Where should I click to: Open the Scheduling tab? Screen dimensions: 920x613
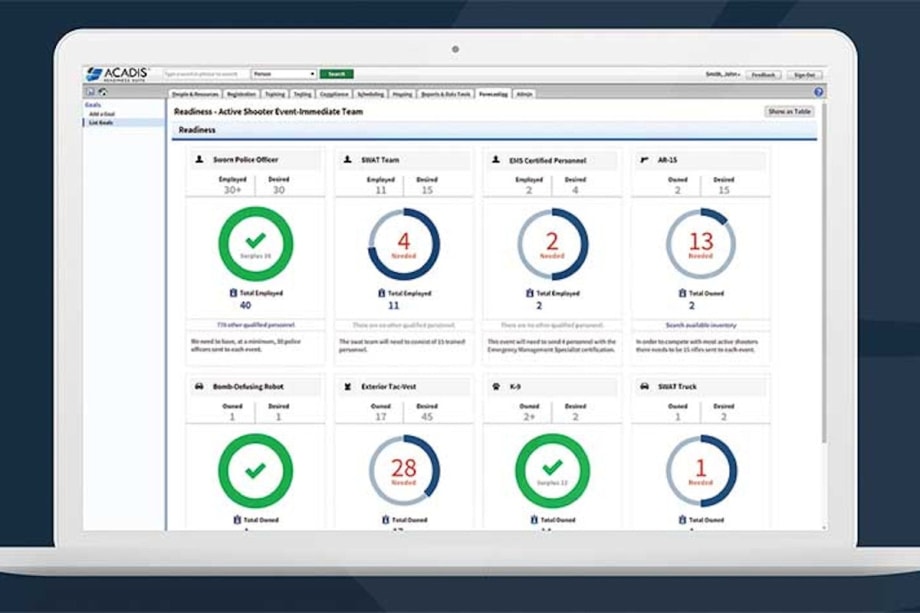(370, 93)
